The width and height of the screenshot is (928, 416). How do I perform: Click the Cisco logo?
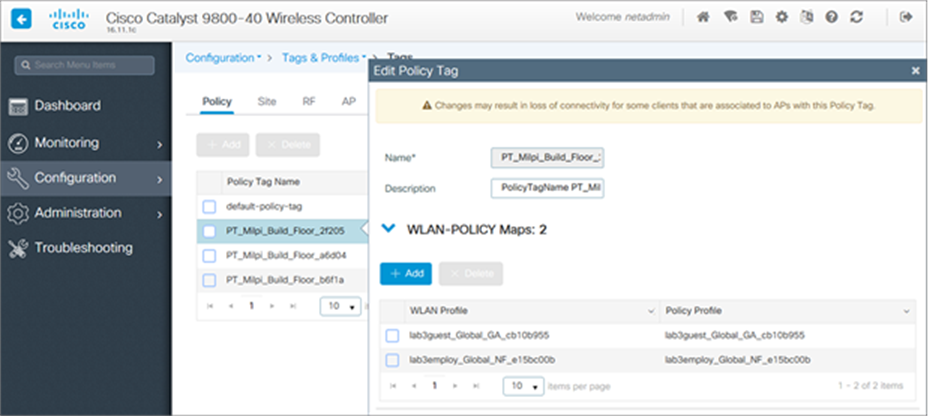point(69,19)
